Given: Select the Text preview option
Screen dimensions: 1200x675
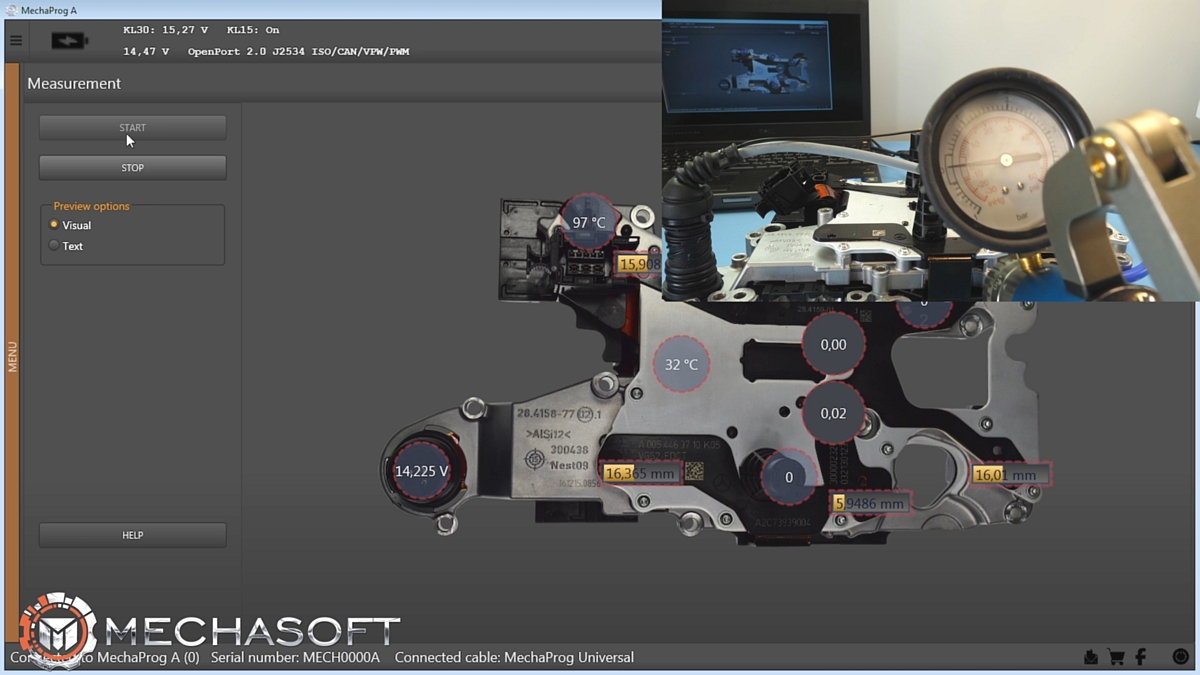Looking at the screenshot, I should (55, 246).
